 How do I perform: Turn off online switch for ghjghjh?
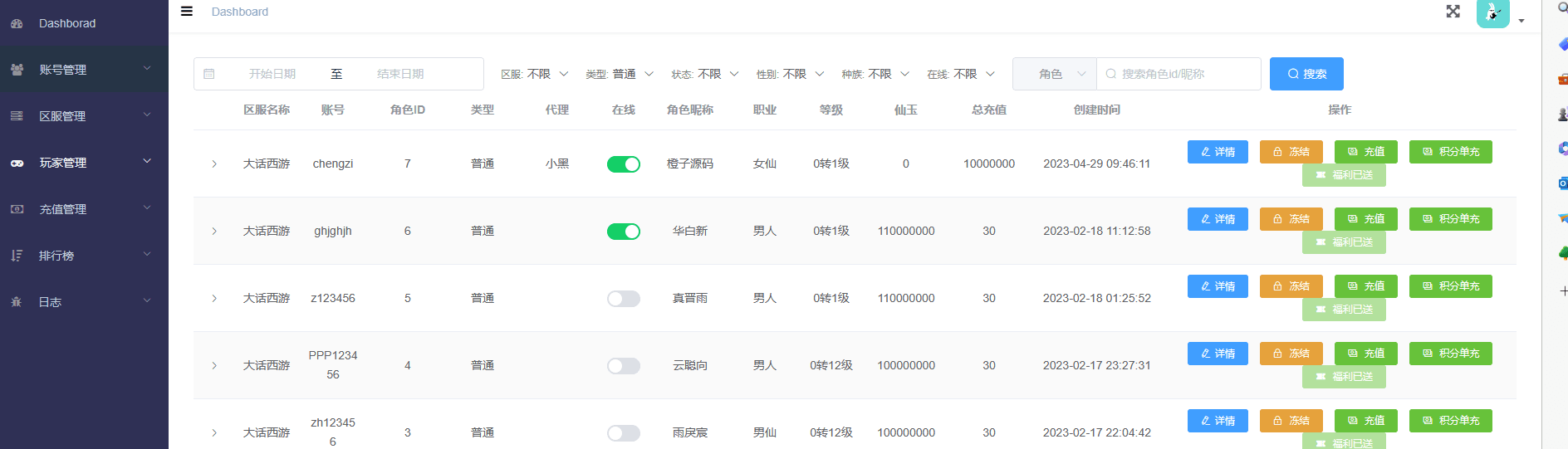tap(624, 232)
